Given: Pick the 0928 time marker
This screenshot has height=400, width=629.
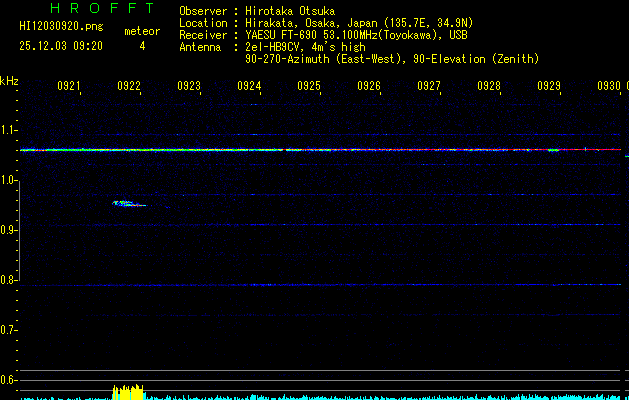Looking at the screenshot, I should (488, 87).
